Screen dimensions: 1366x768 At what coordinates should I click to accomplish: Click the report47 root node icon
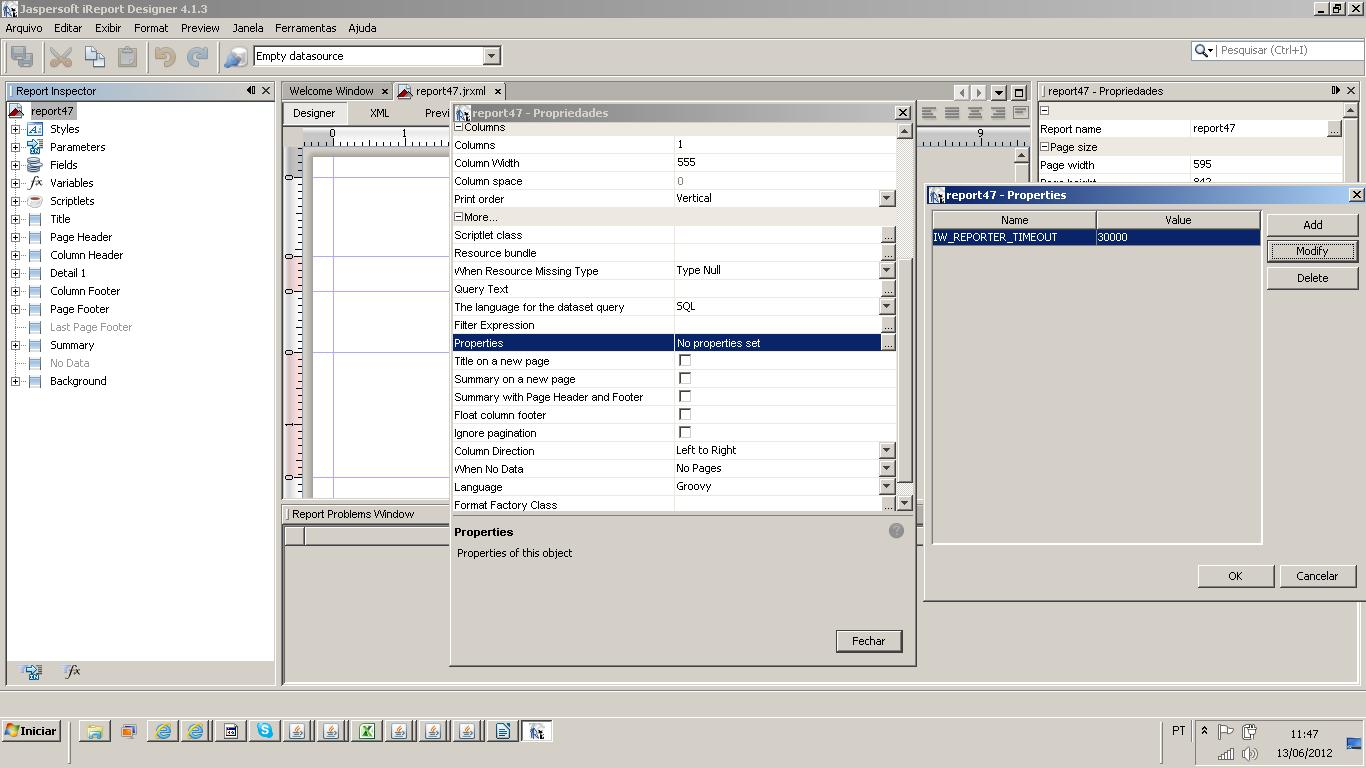point(16,111)
